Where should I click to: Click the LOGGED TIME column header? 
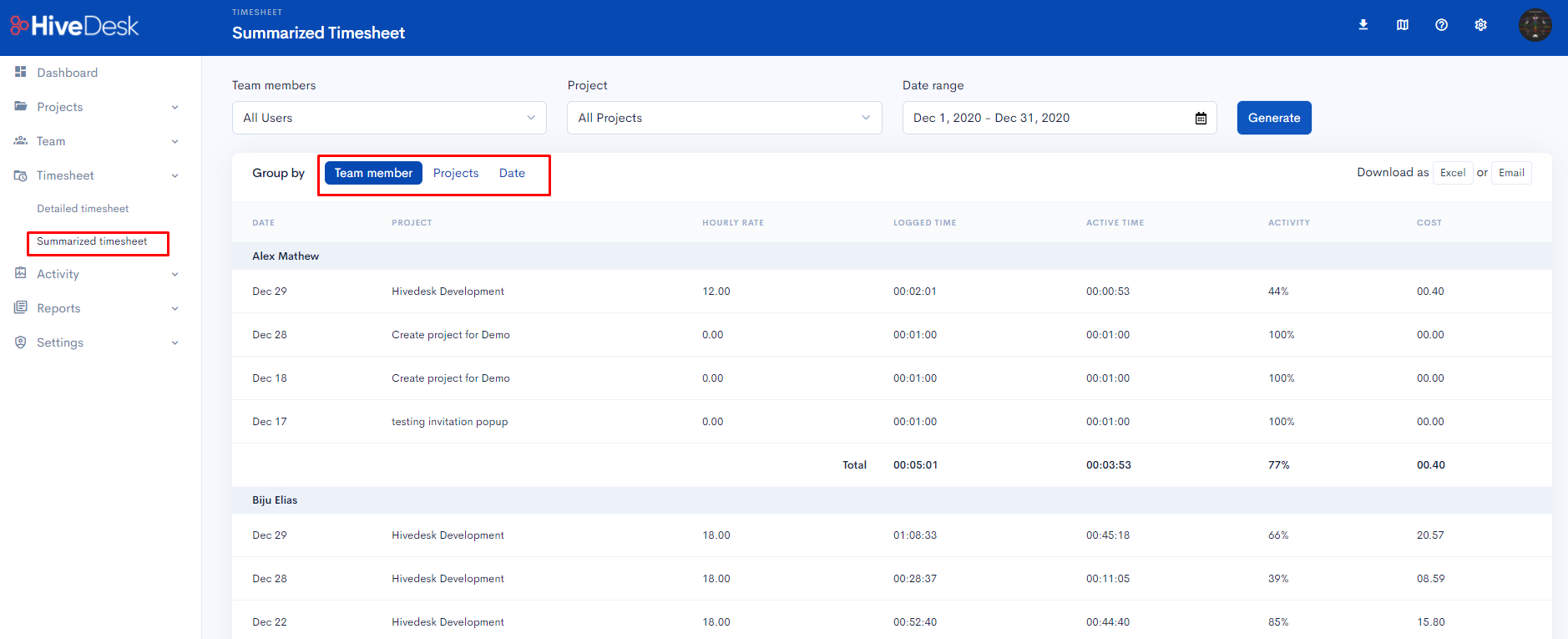click(x=925, y=223)
